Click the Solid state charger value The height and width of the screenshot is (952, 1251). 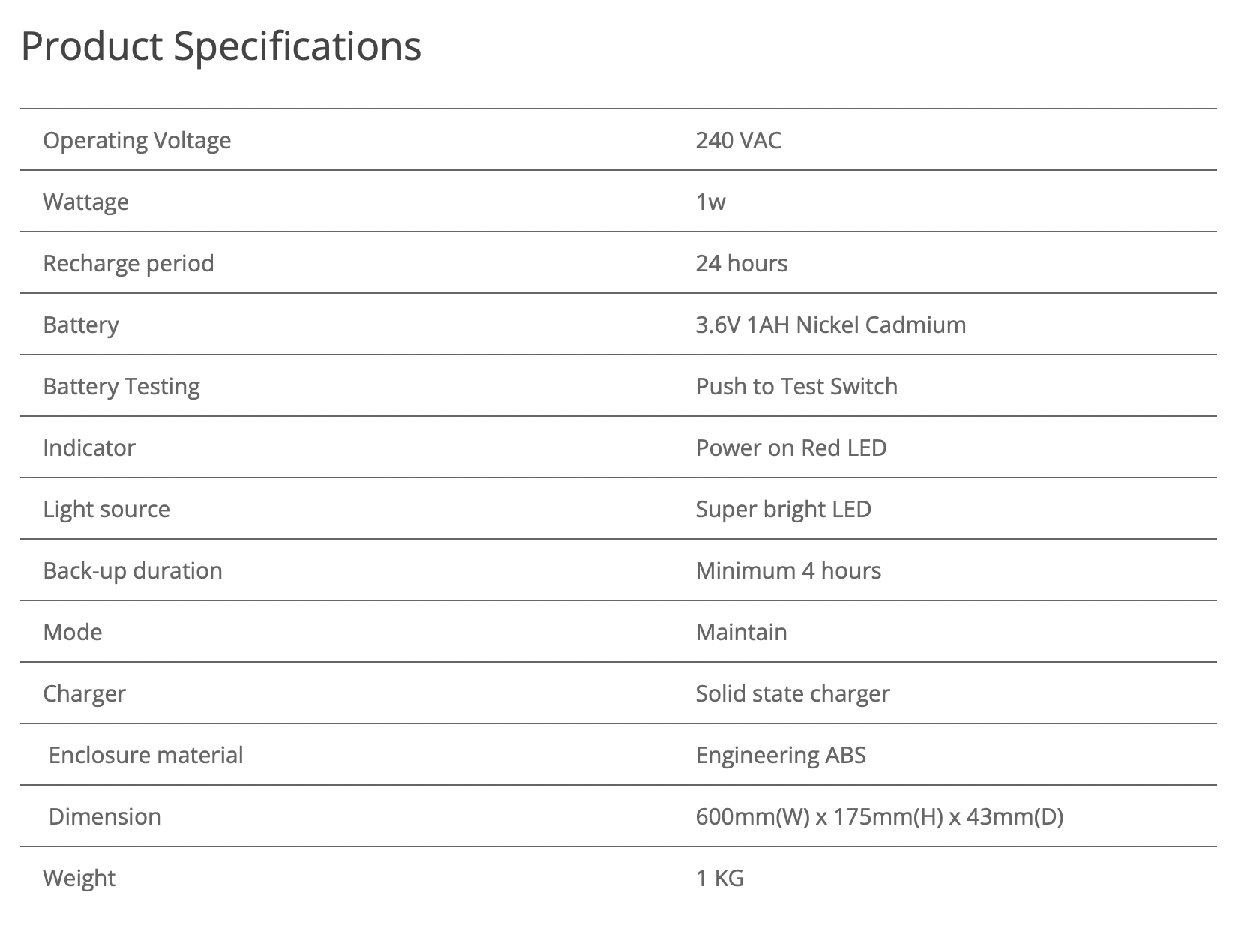pyautogui.click(x=792, y=694)
